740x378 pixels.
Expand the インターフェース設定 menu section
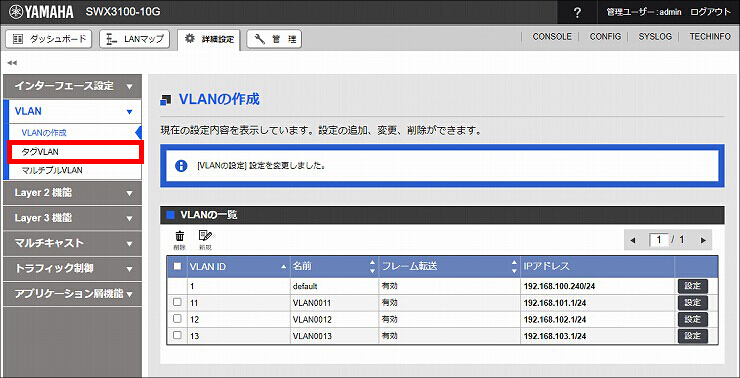pyautogui.click(x=72, y=86)
